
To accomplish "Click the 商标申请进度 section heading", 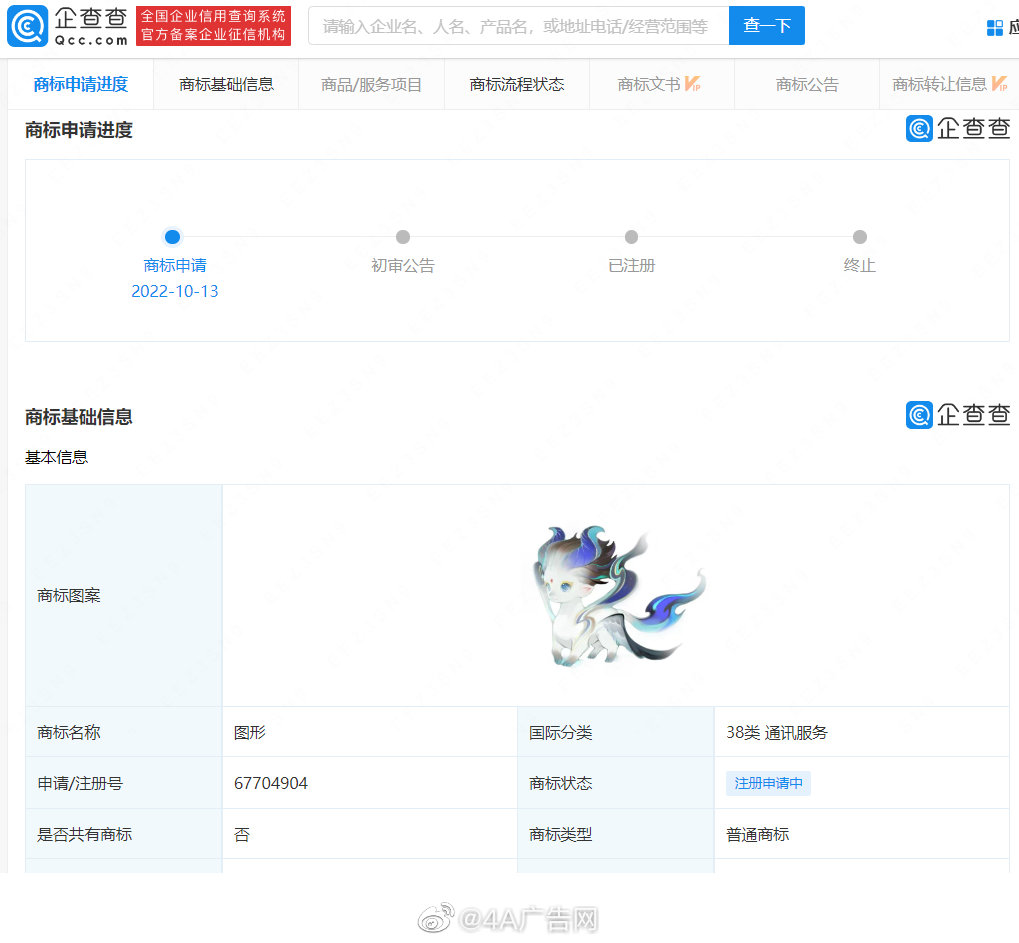I will [79, 130].
